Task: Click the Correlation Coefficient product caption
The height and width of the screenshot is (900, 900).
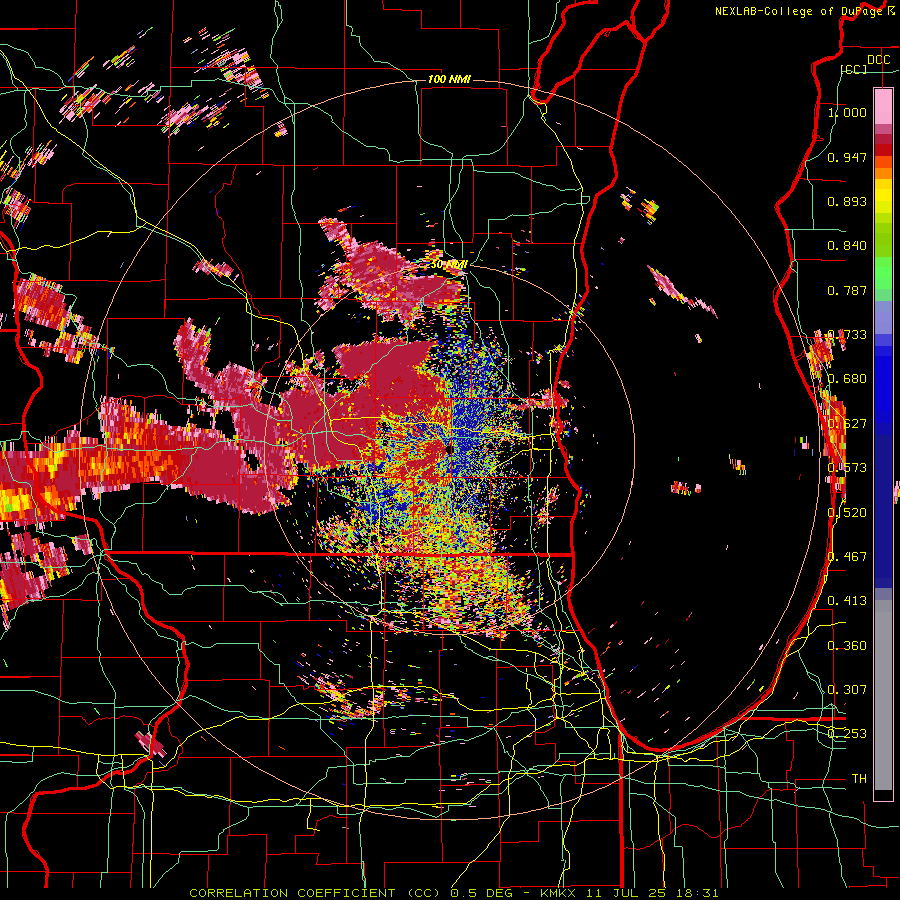Action: pyautogui.click(x=453, y=893)
